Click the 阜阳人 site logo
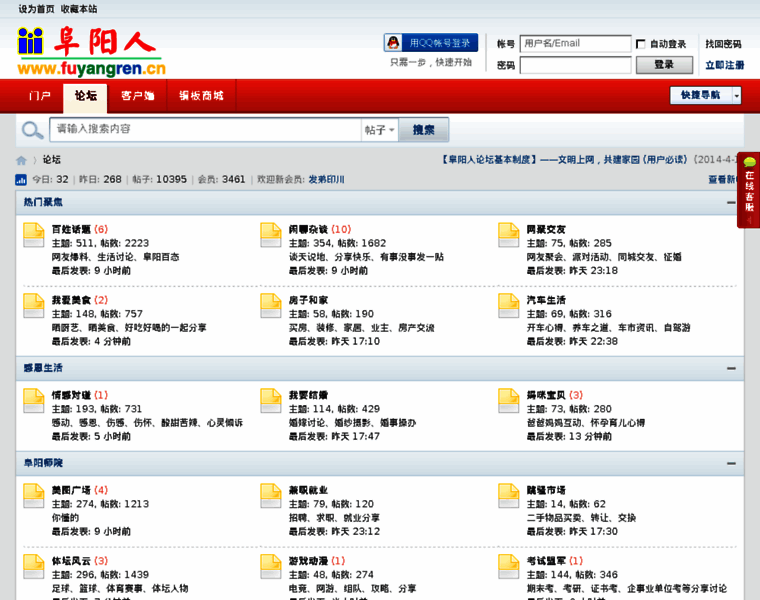 tap(91, 52)
